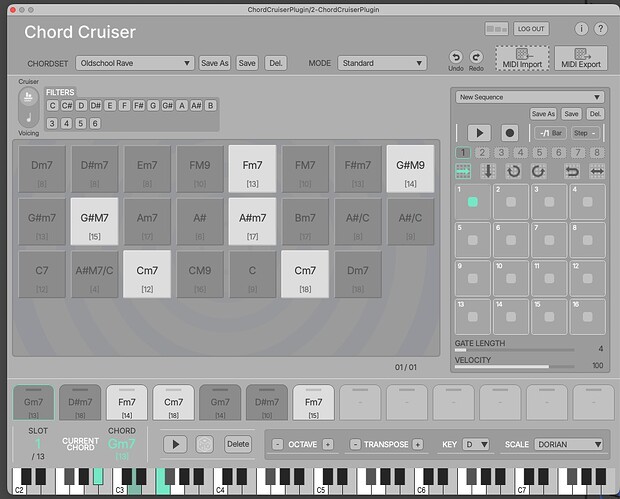Delete chordset with Del. button

coord(276,63)
